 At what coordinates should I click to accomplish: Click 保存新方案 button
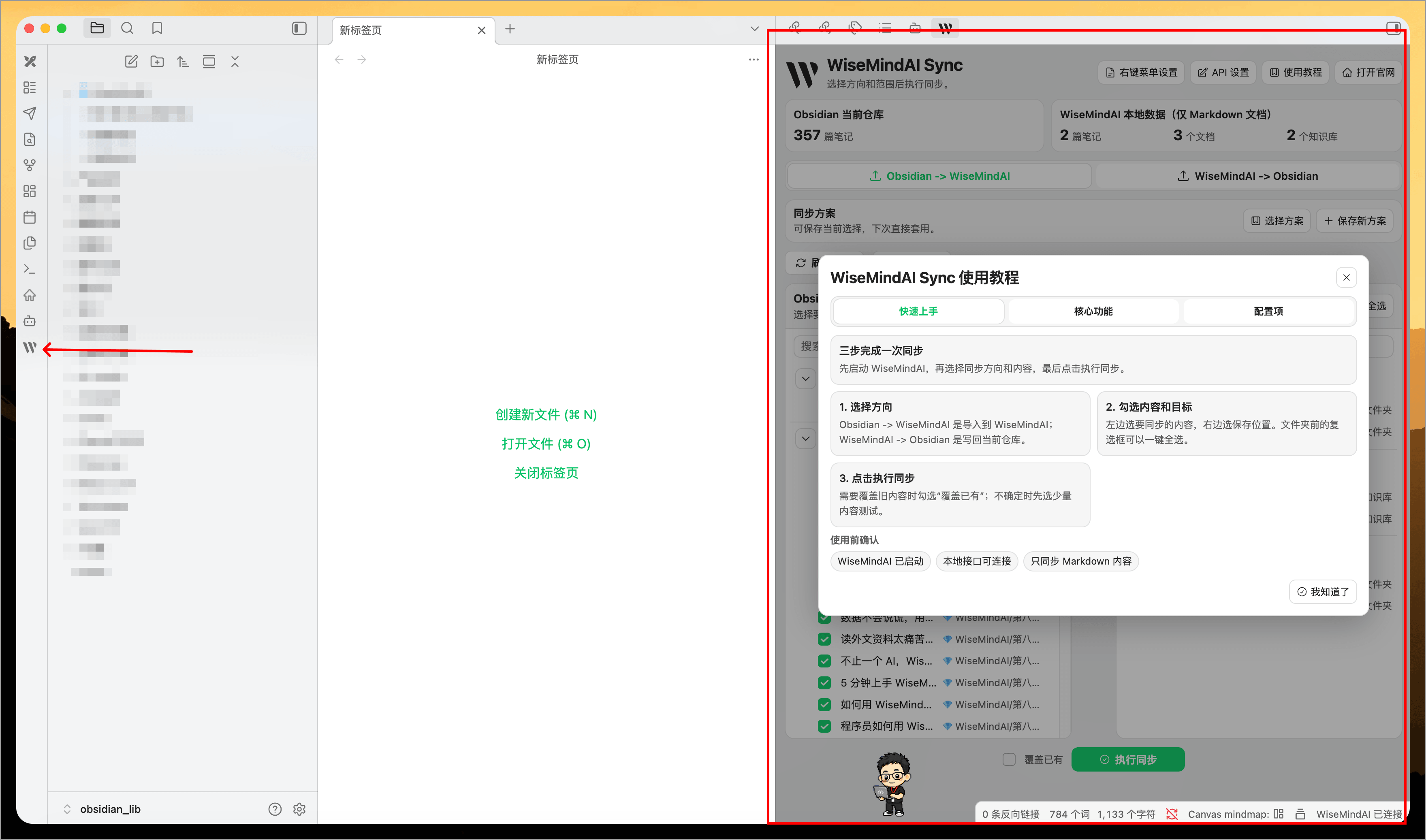click(1355, 221)
